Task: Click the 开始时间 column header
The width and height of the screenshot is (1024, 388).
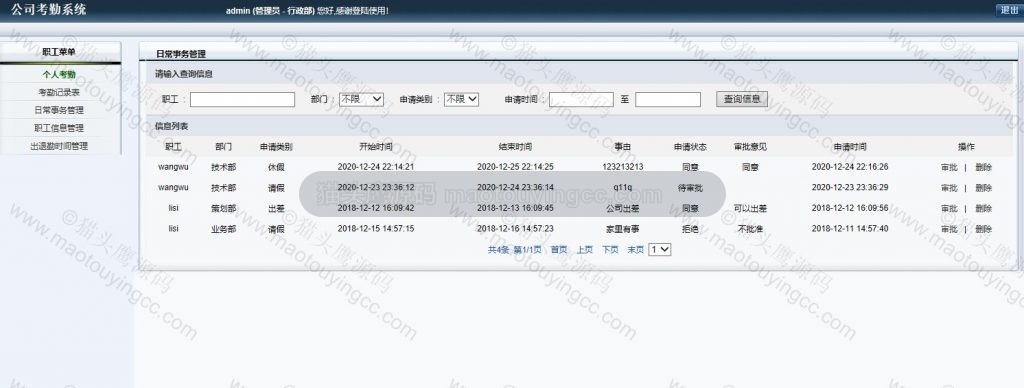Action: 376,147
